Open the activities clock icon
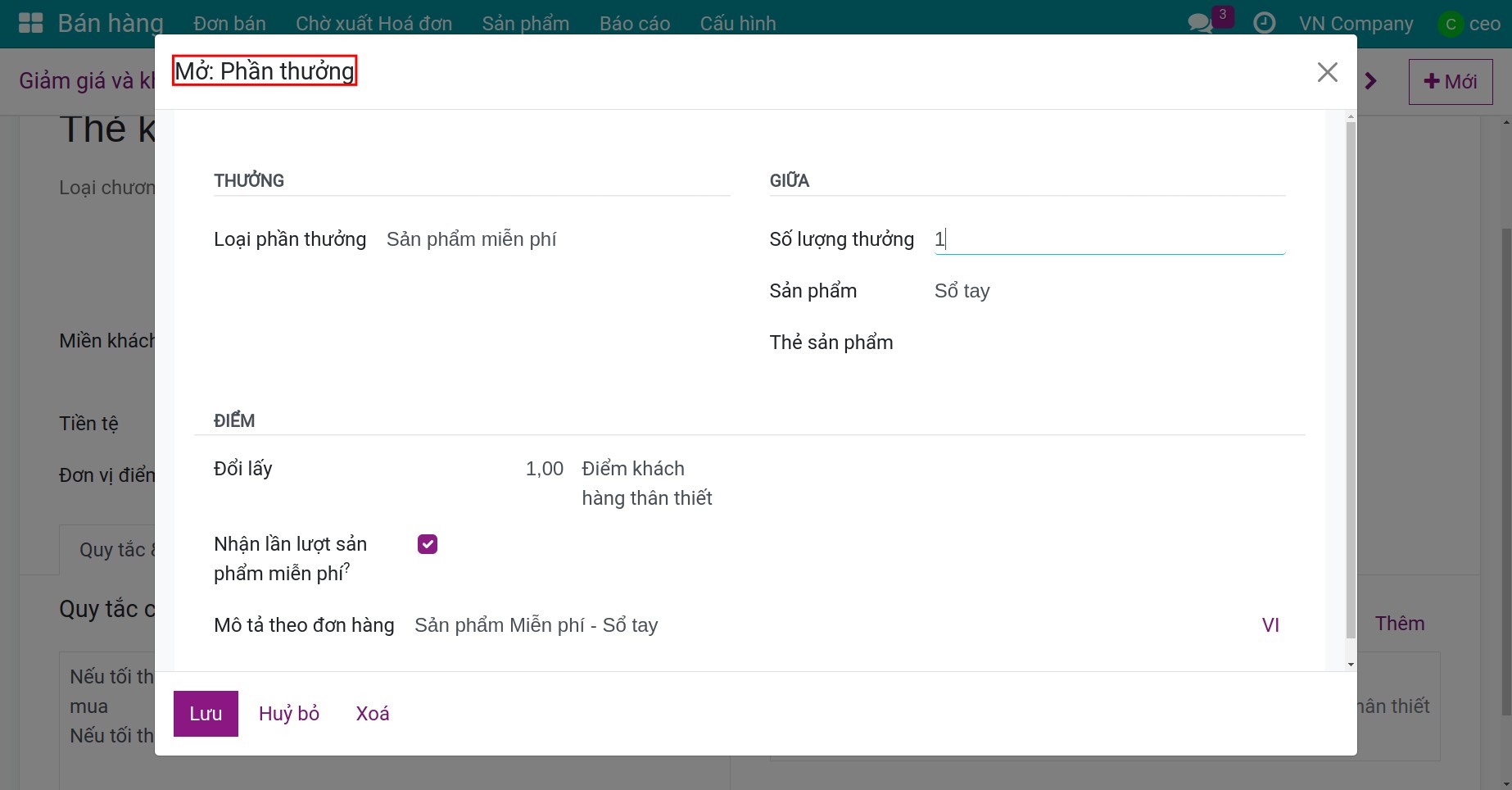This screenshot has width=1512, height=790. coord(1264,23)
